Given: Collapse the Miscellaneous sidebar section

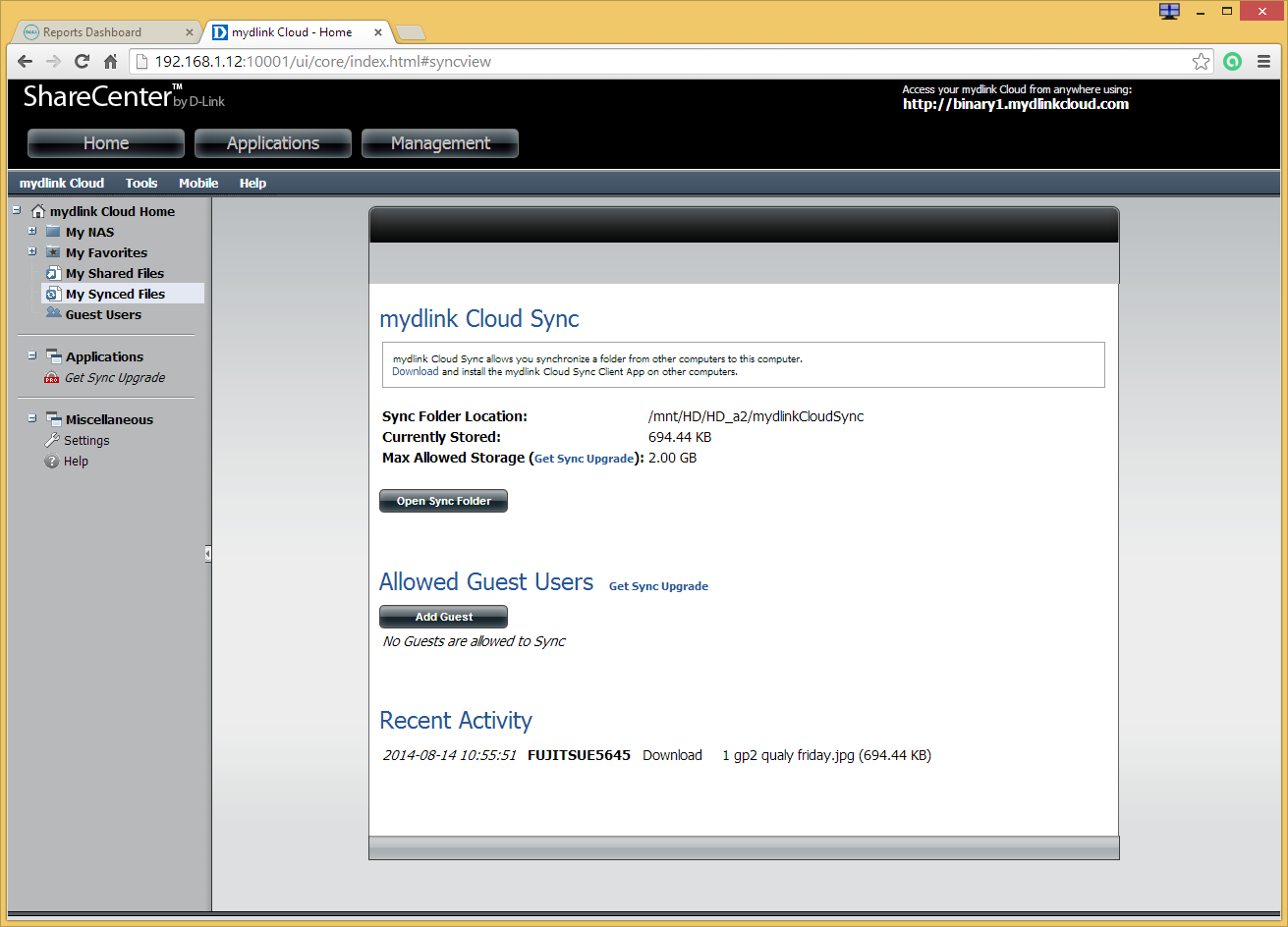Looking at the screenshot, I should [x=32, y=418].
